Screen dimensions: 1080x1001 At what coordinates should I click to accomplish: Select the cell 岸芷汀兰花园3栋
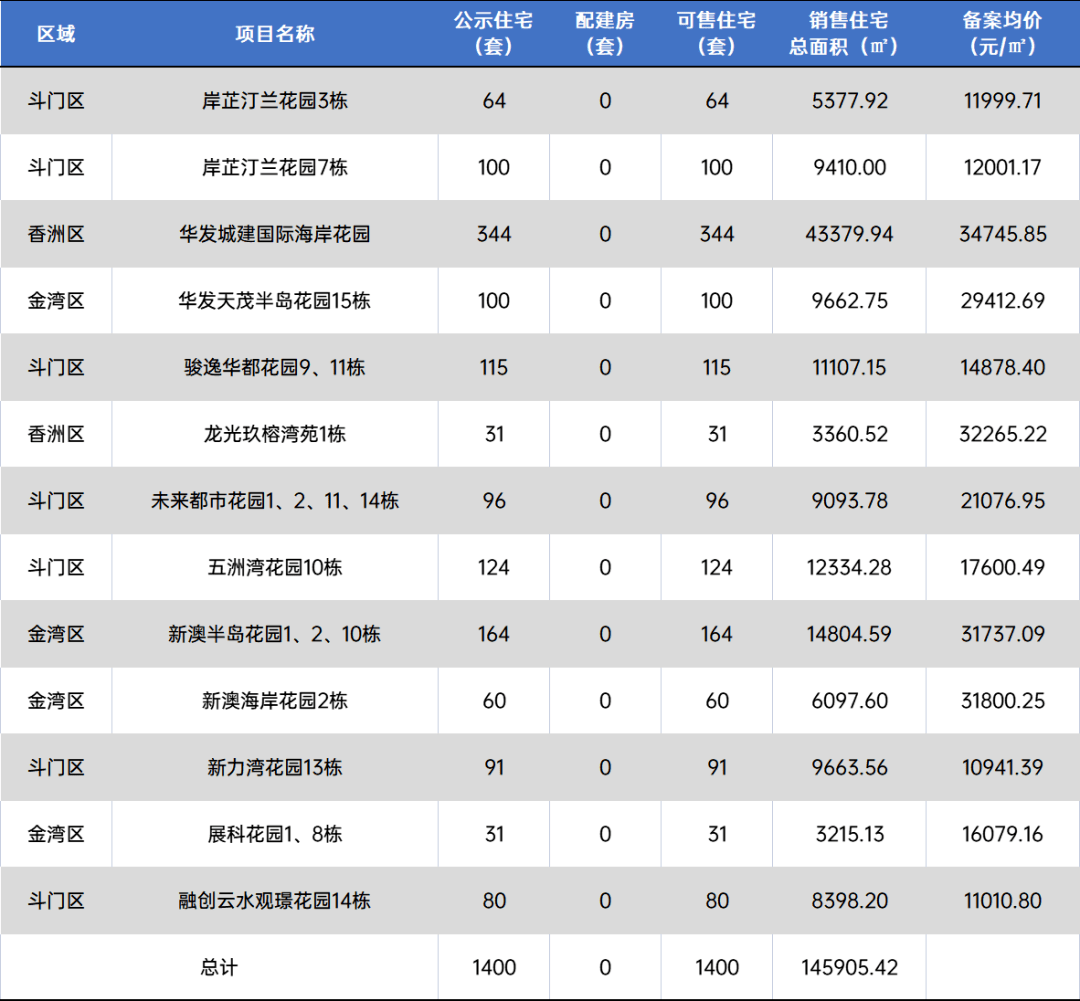coord(275,101)
